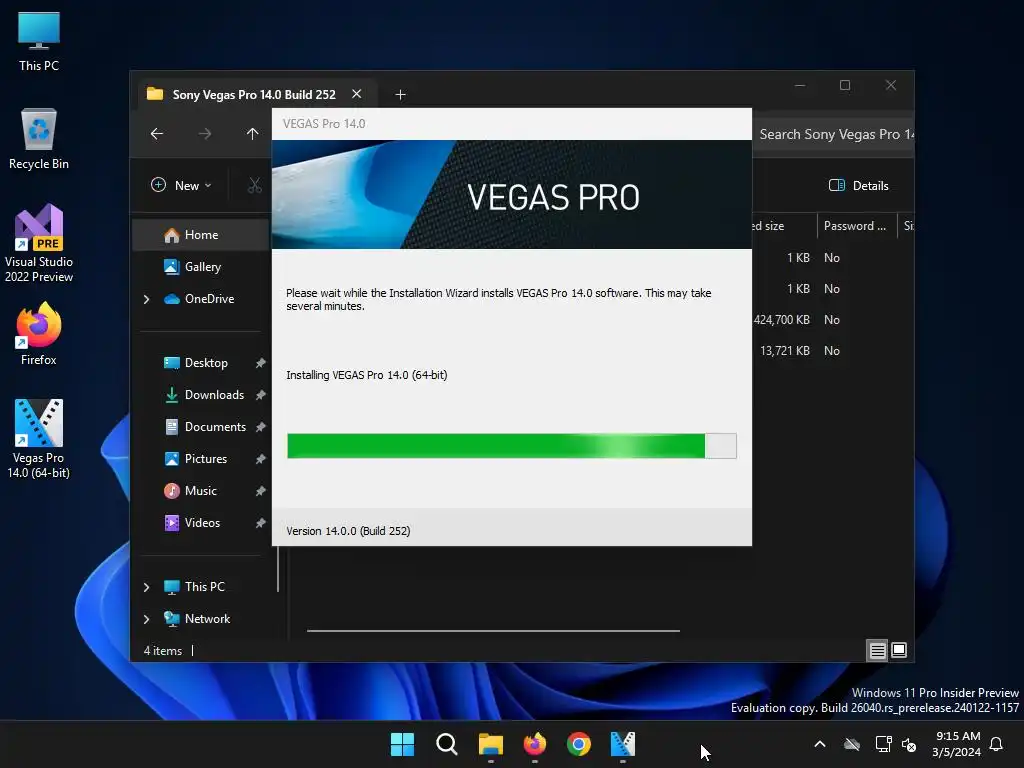Open File Explorer from taskbar

490,744
